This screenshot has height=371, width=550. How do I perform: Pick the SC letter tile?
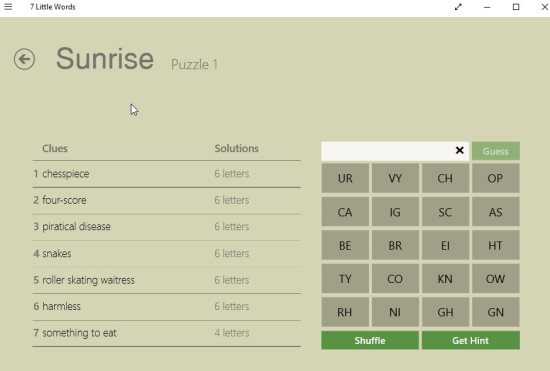445,212
